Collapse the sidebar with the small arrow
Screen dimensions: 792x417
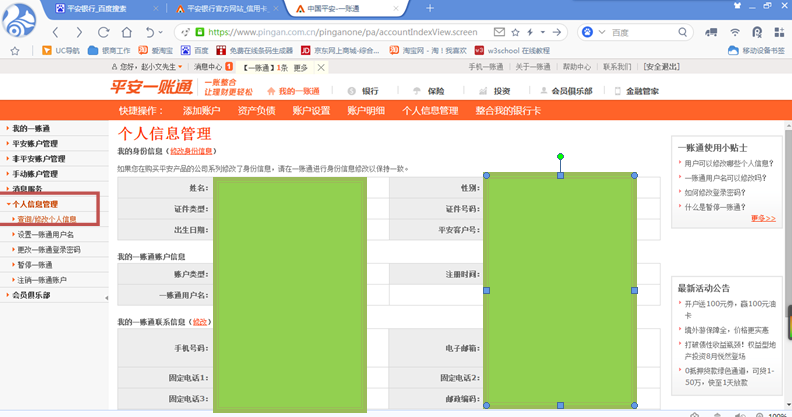tap(106, 298)
